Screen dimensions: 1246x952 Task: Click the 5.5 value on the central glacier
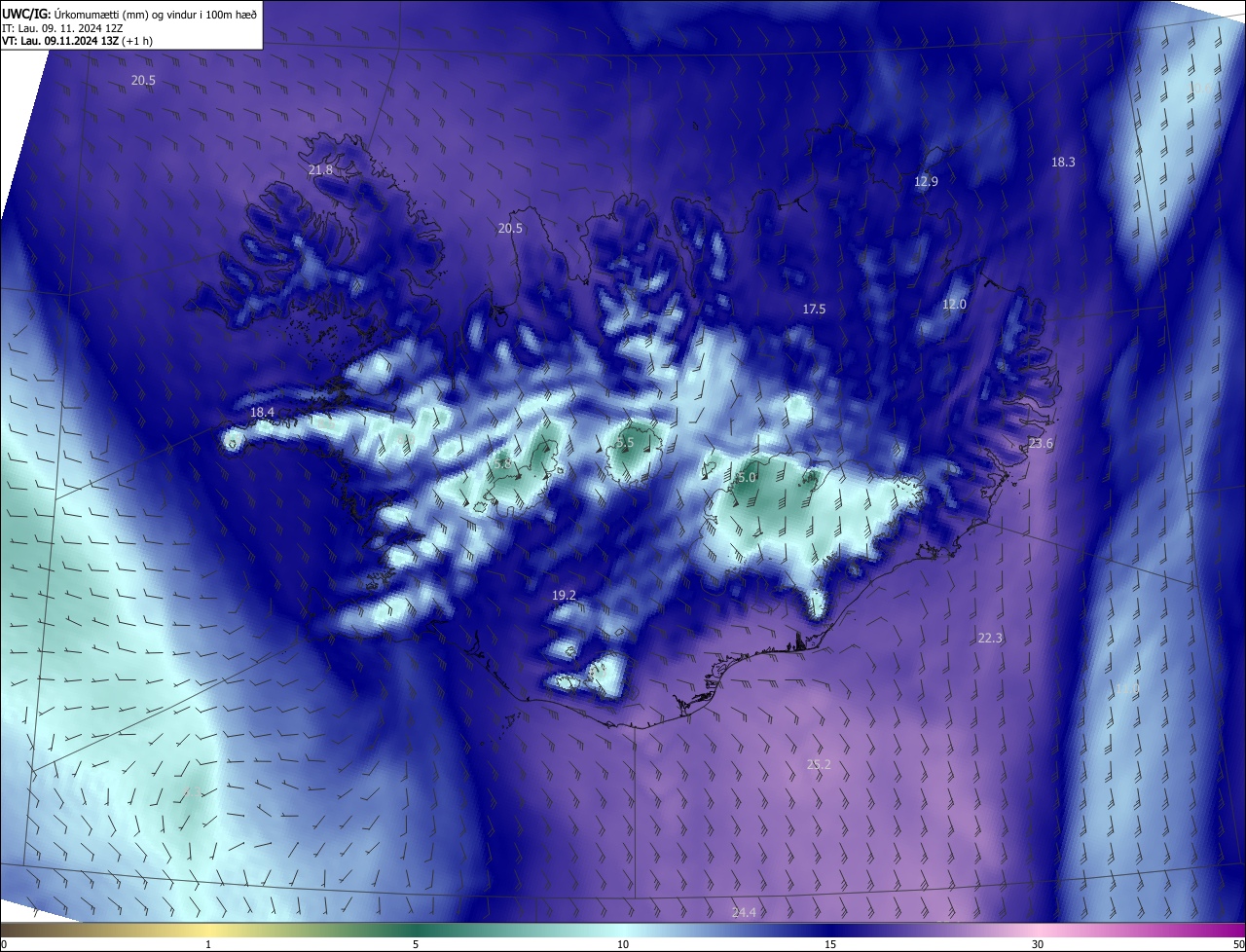625,443
